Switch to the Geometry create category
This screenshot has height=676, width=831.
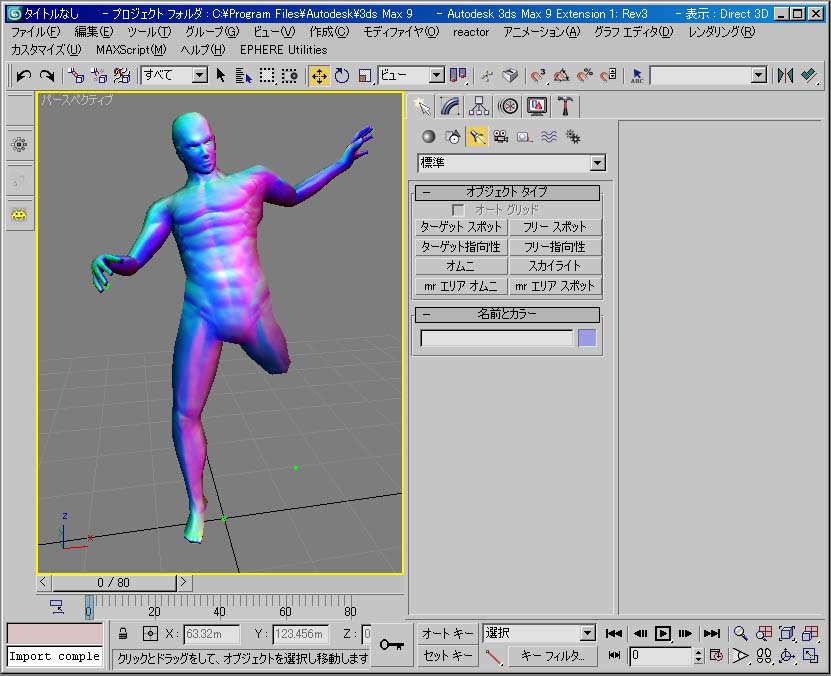(428, 137)
